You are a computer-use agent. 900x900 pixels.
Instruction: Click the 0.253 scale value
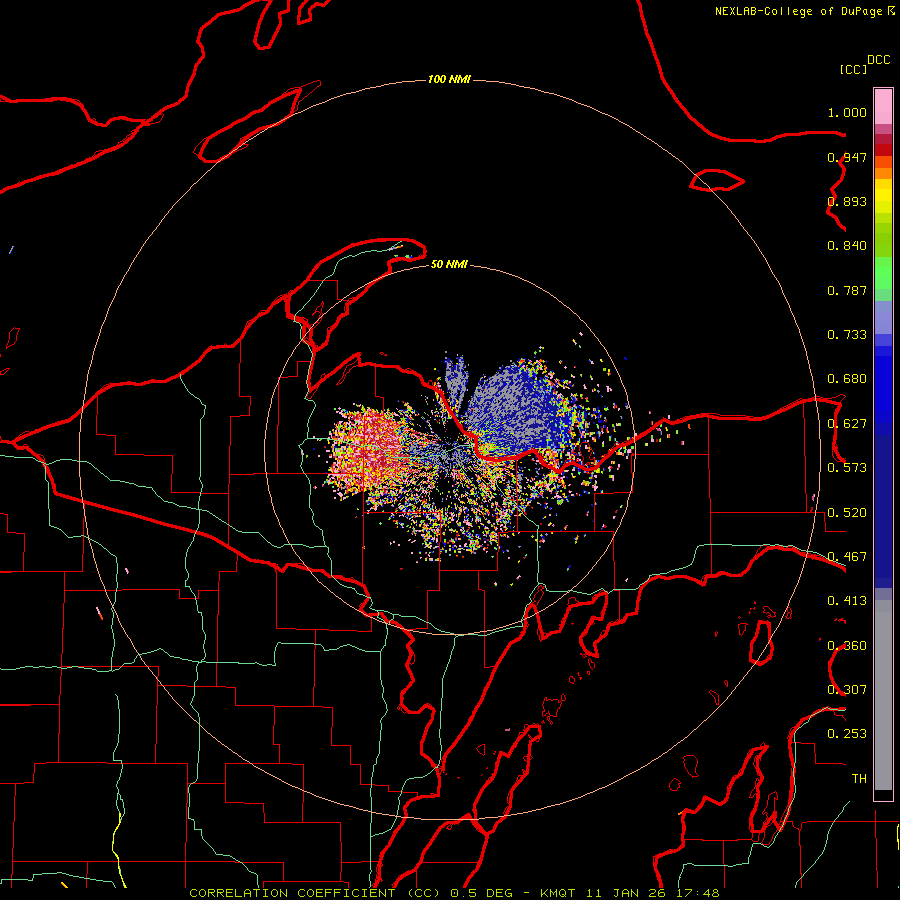(847, 734)
